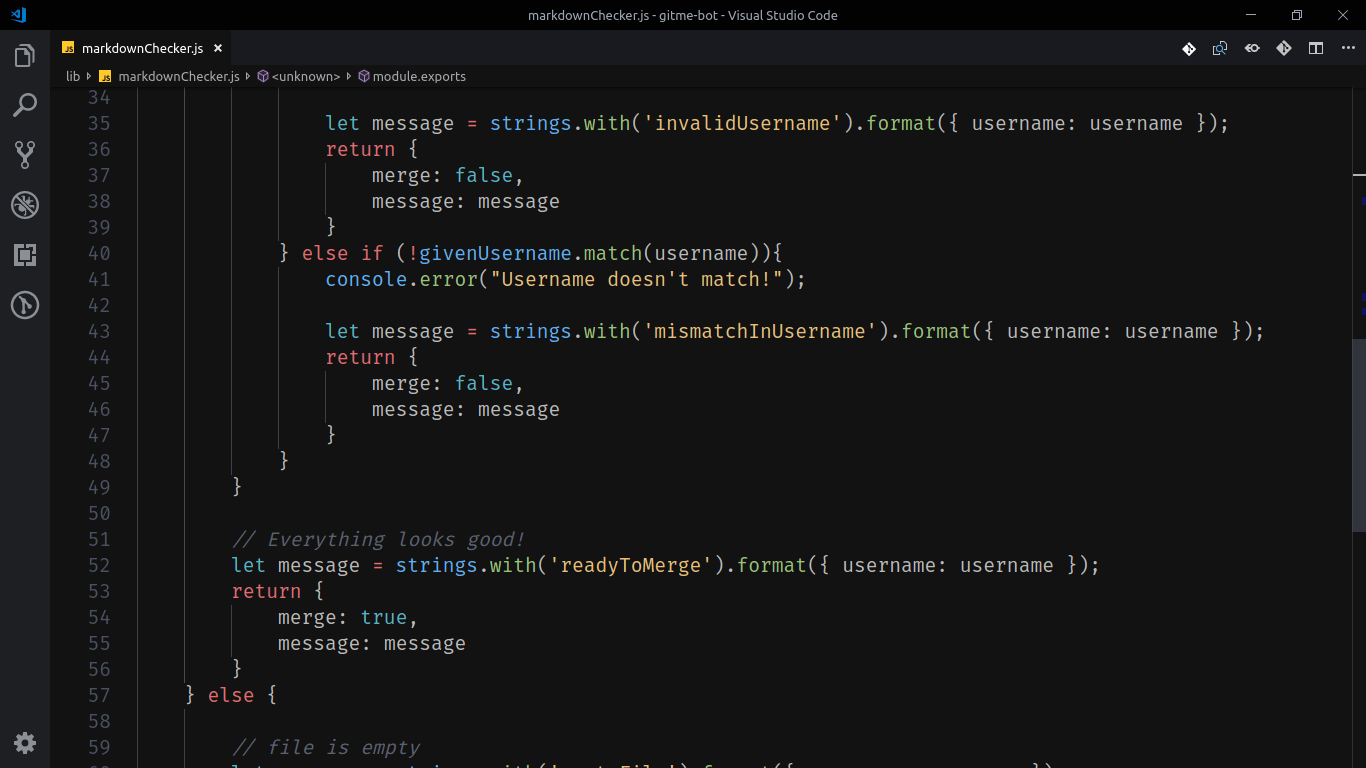Open the Extensions view
Image resolution: width=1366 pixels, height=768 pixels.
(x=24, y=255)
